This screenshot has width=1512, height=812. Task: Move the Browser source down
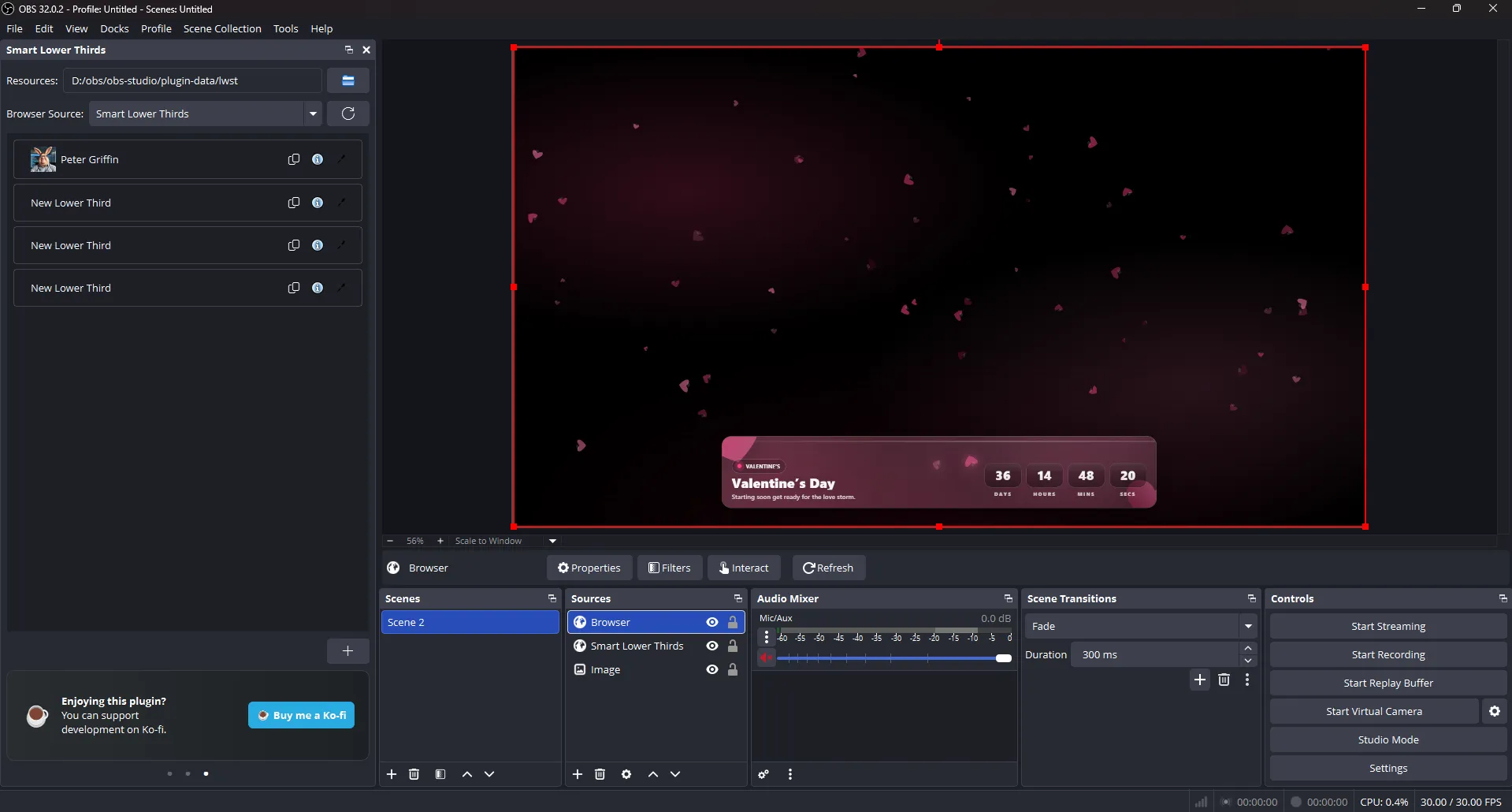675,774
